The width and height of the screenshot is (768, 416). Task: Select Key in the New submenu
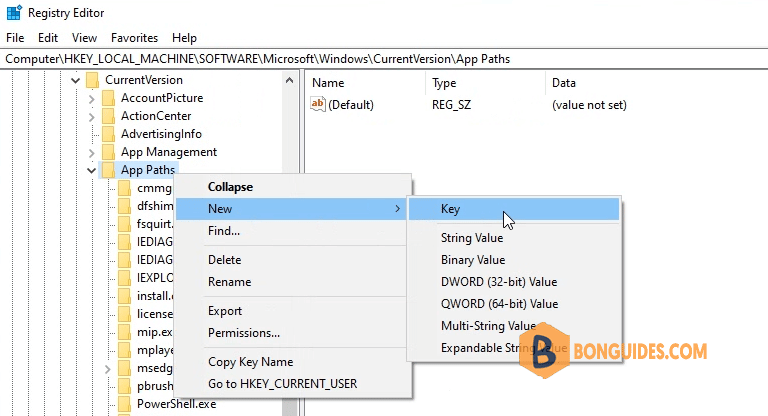click(514, 209)
